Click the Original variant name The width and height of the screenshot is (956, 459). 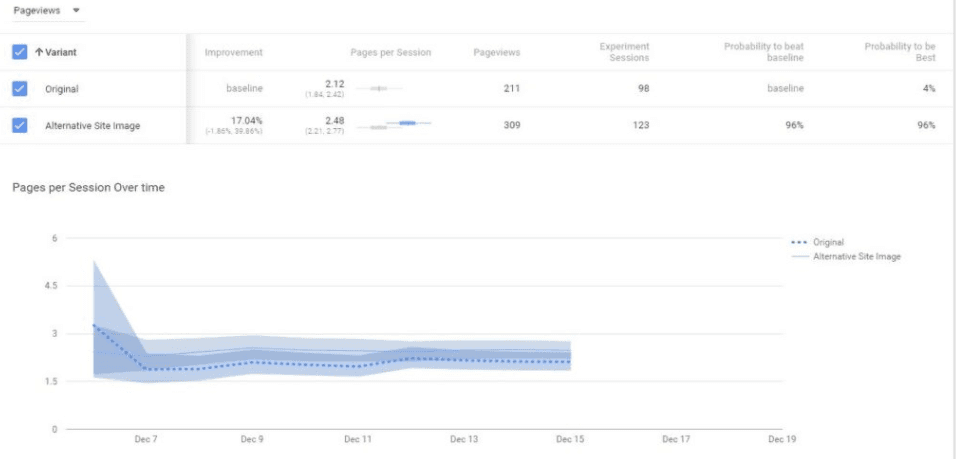tap(62, 89)
